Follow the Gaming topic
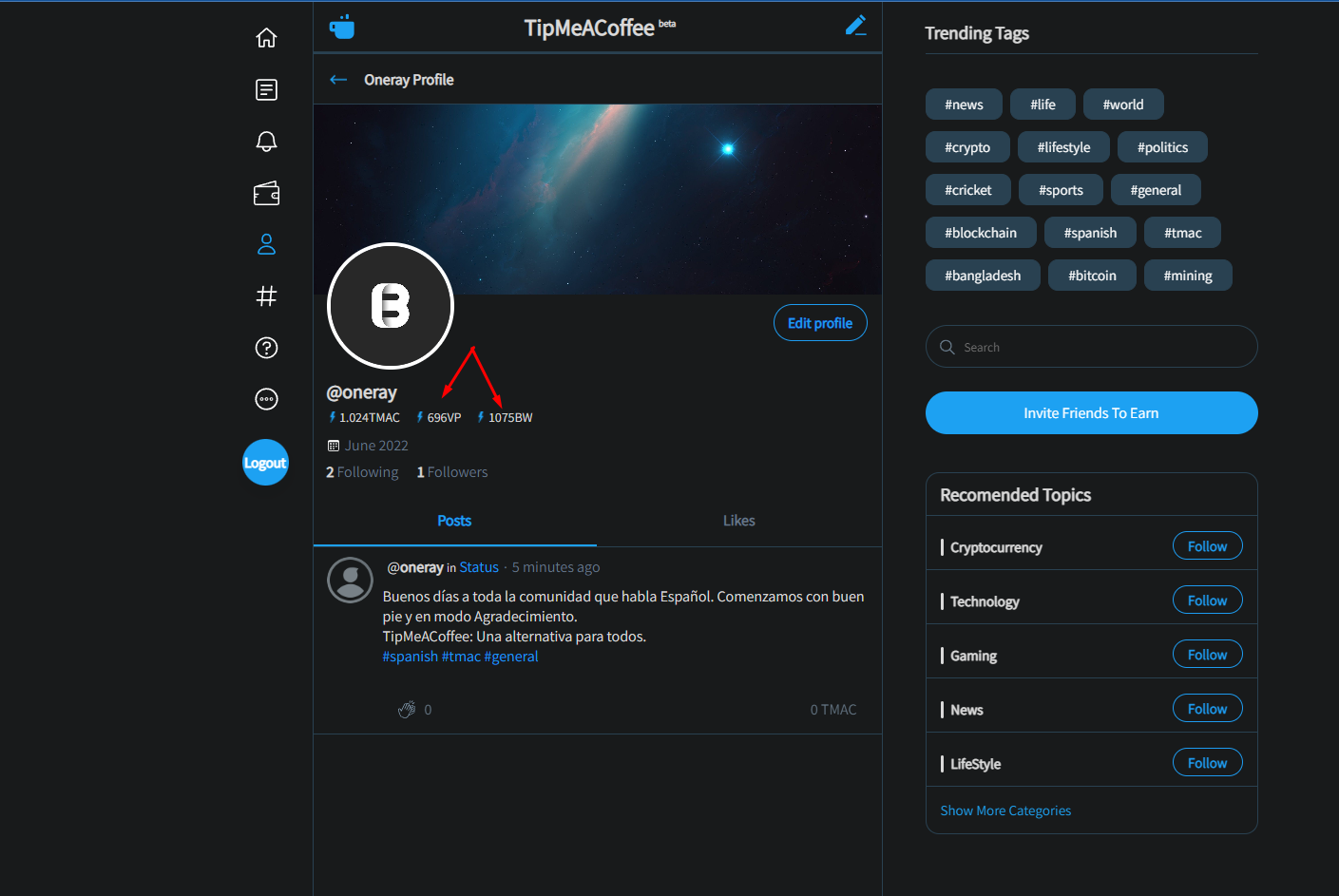The image size is (1339, 896). coord(1207,655)
